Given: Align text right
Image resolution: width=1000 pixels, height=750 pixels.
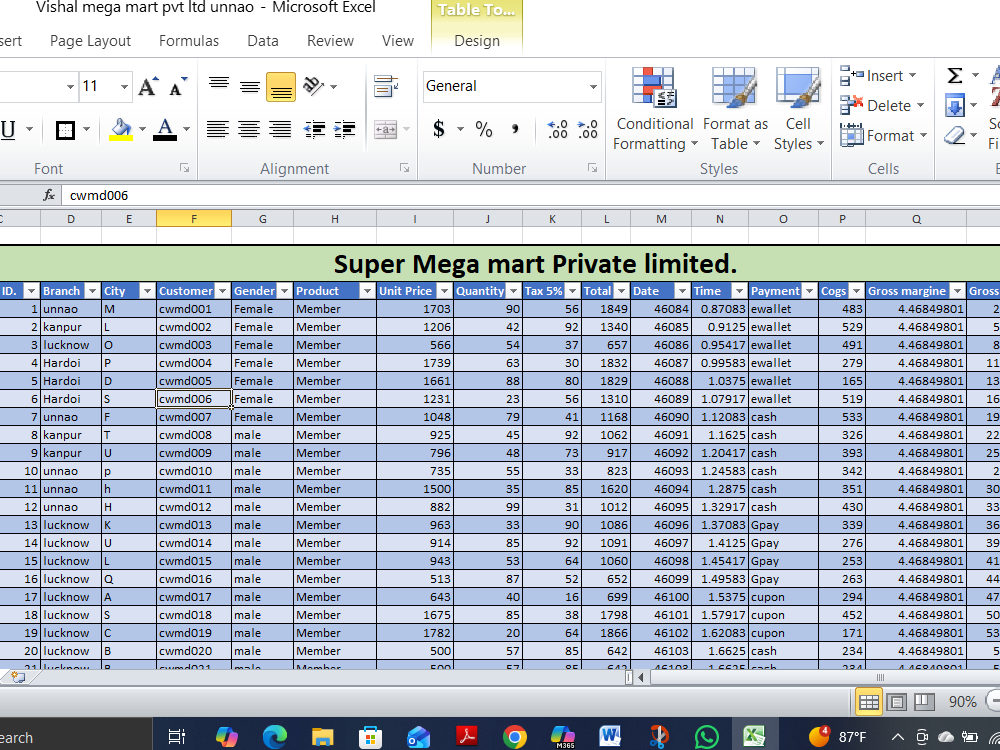Looking at the screenshot, I should [281, 129].
